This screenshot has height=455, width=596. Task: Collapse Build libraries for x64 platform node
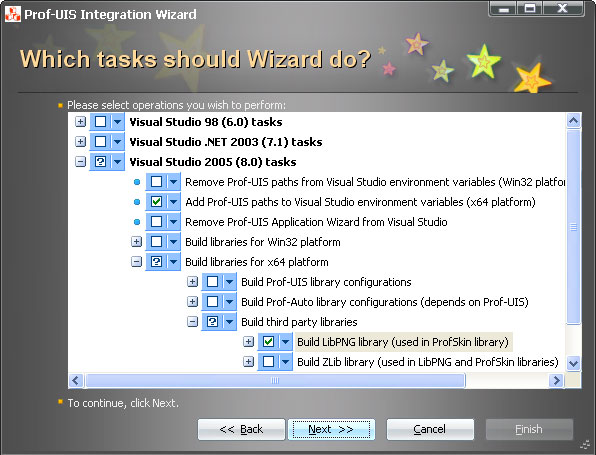pos(136,262)
